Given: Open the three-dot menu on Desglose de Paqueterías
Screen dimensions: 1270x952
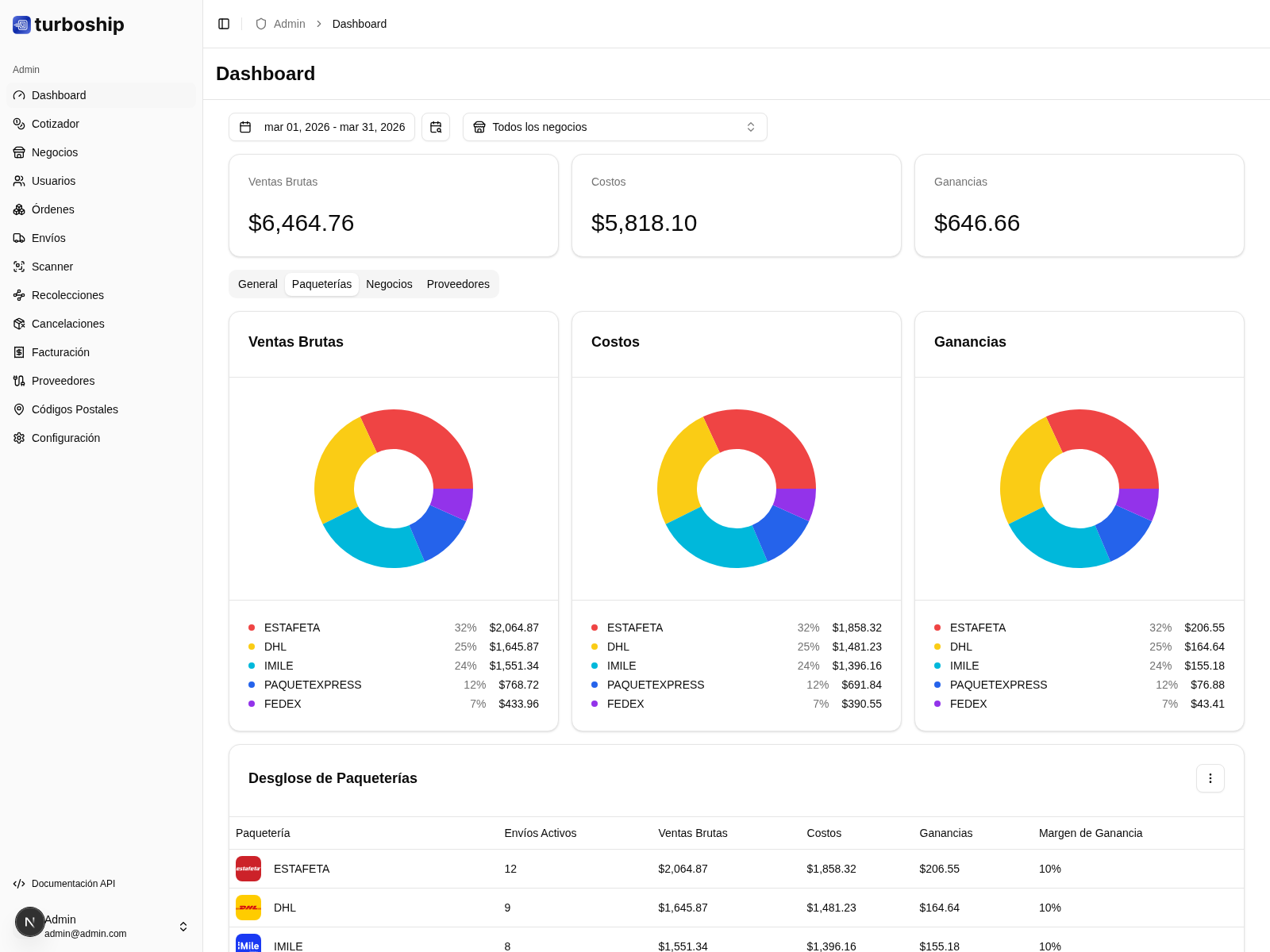Looking at the screenshot, I should click(1210, 778).
